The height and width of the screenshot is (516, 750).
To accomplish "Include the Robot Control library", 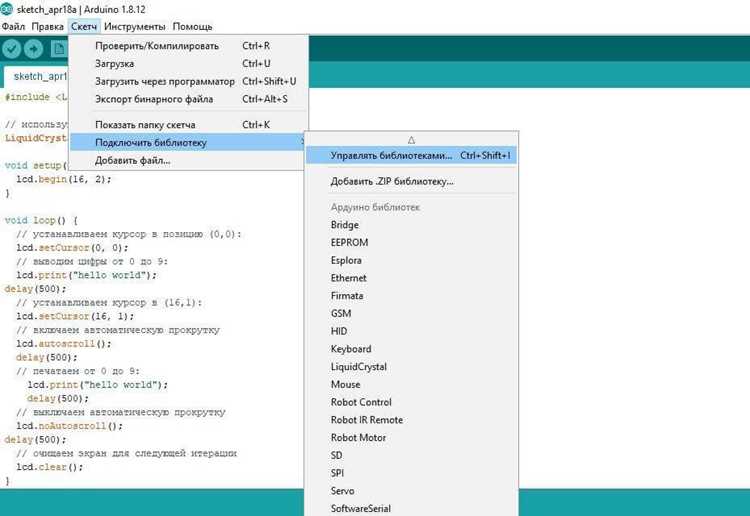I will point(411,402).
